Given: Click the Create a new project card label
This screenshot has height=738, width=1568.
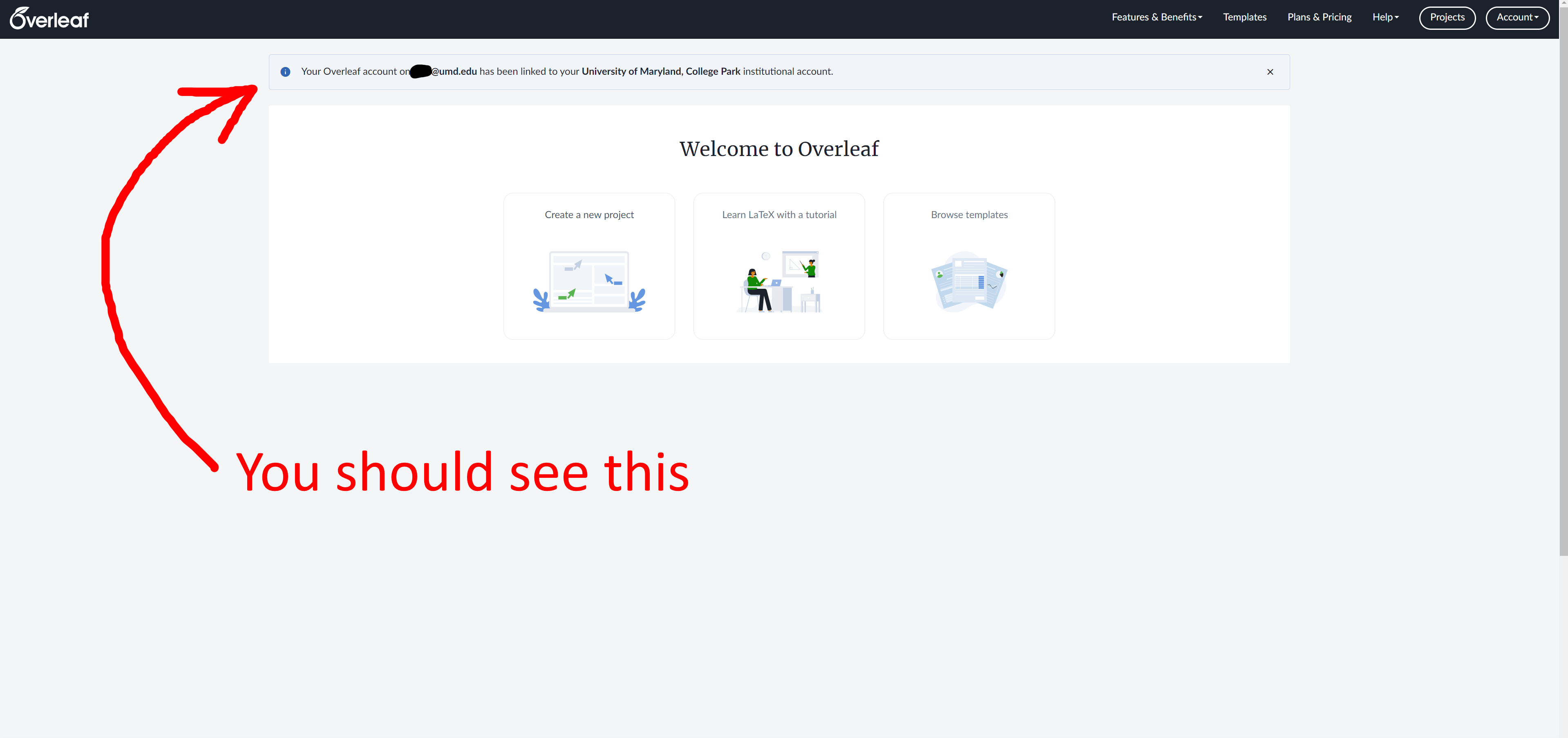Looking at the screenshot, I should [x=589, y=215].
